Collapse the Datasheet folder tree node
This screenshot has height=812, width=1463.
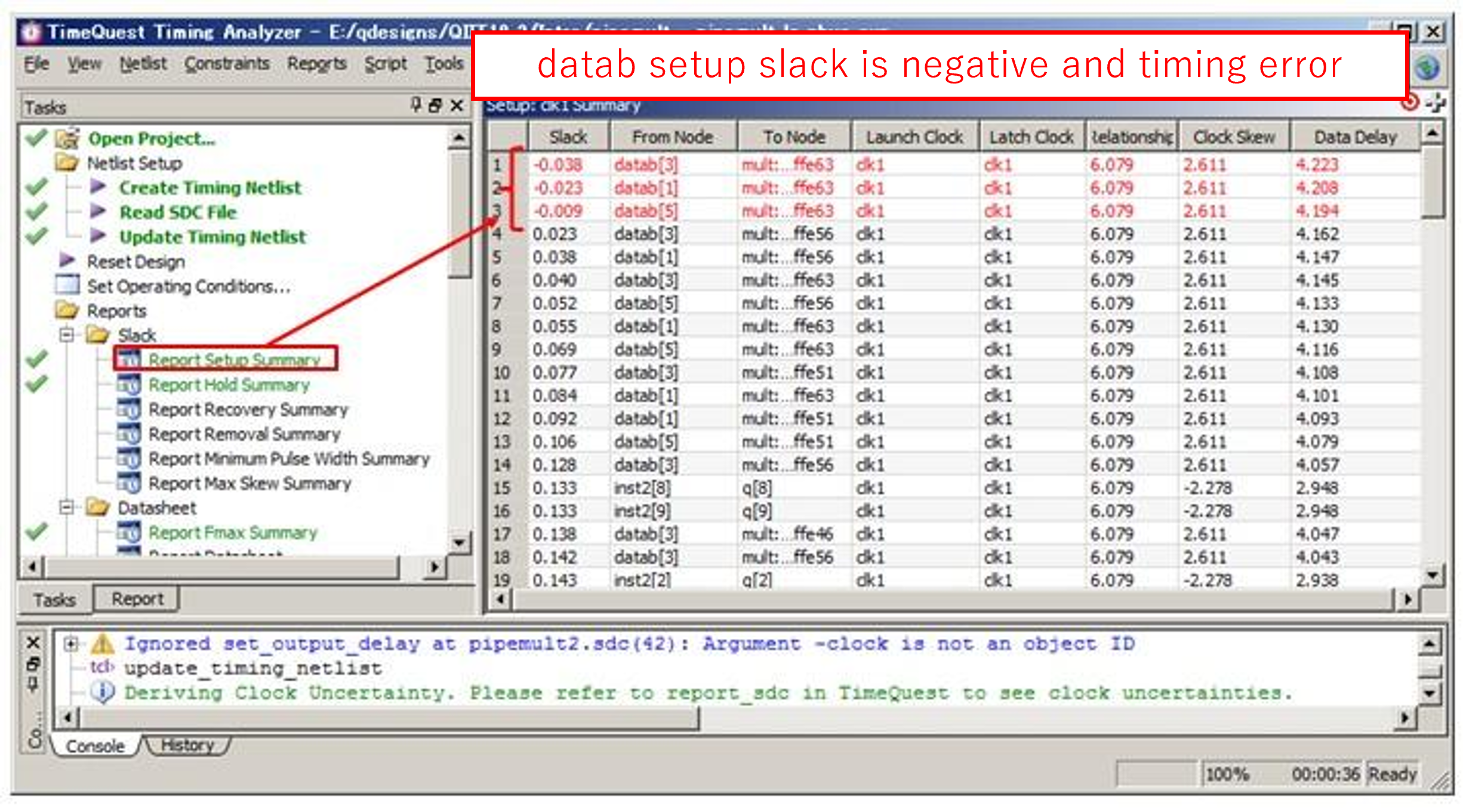pyautogui.click(x=67, y=508)
